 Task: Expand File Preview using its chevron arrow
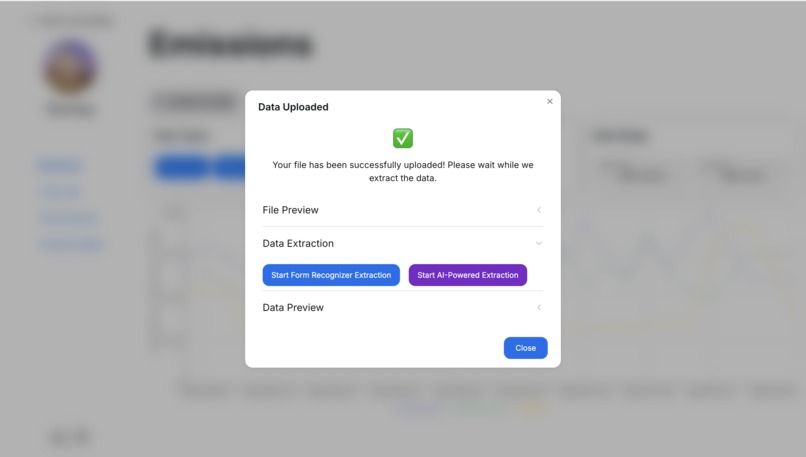point(539,210)
